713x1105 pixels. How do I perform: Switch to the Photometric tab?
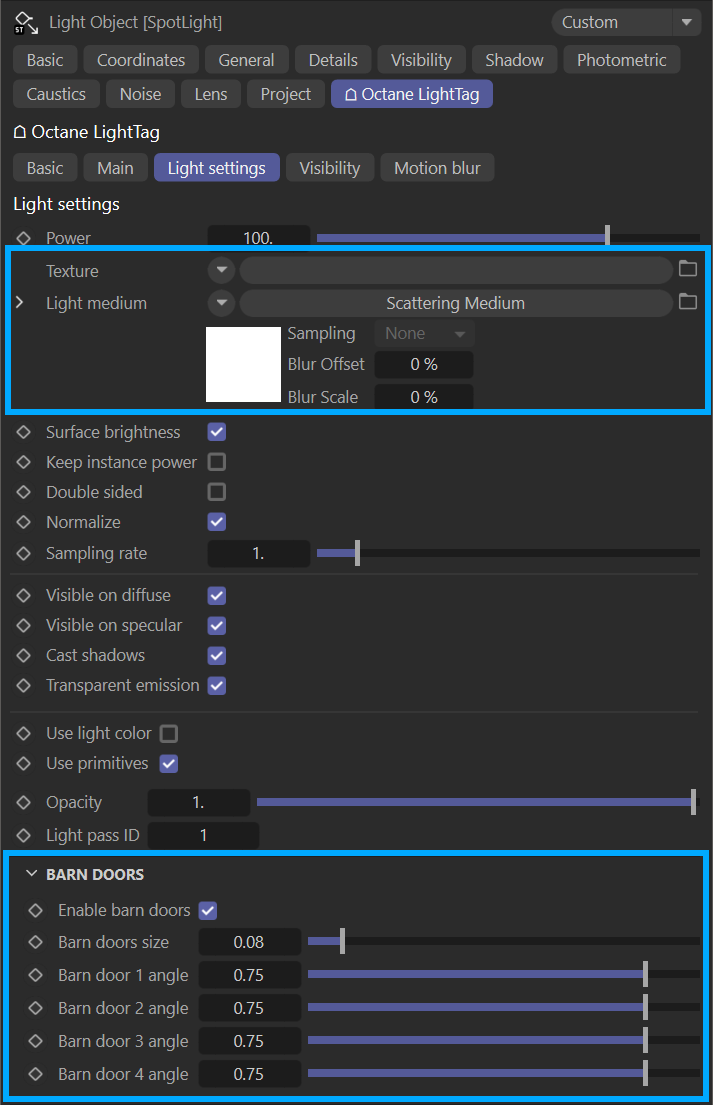coord(621,60)
